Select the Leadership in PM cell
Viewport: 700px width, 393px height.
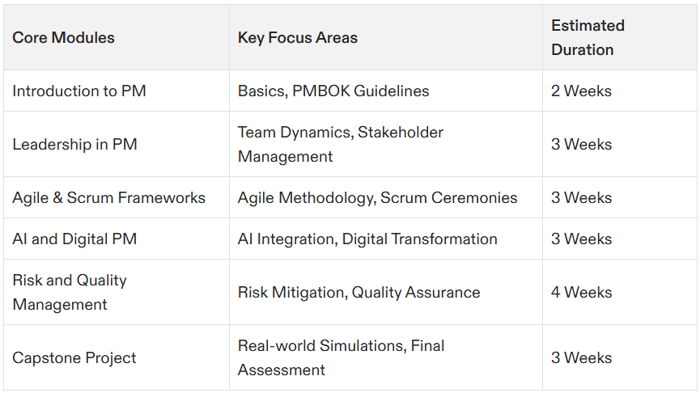[117, 144]
